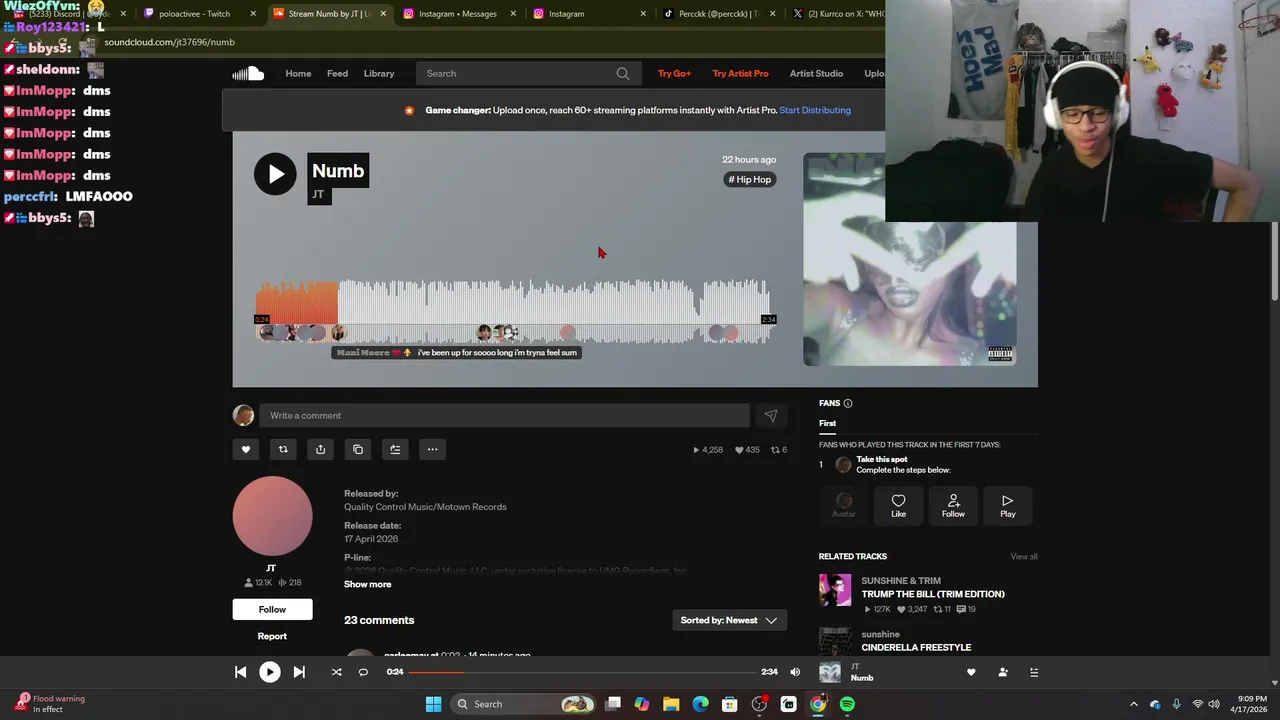Click the now-playing thumbnail in player bar

pos(830,672)
